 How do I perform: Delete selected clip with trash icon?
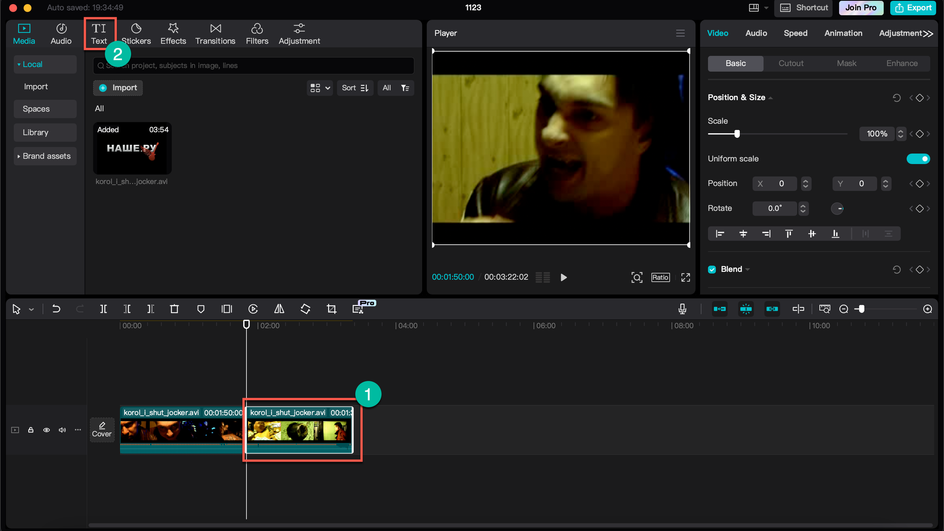click(174, 309)
